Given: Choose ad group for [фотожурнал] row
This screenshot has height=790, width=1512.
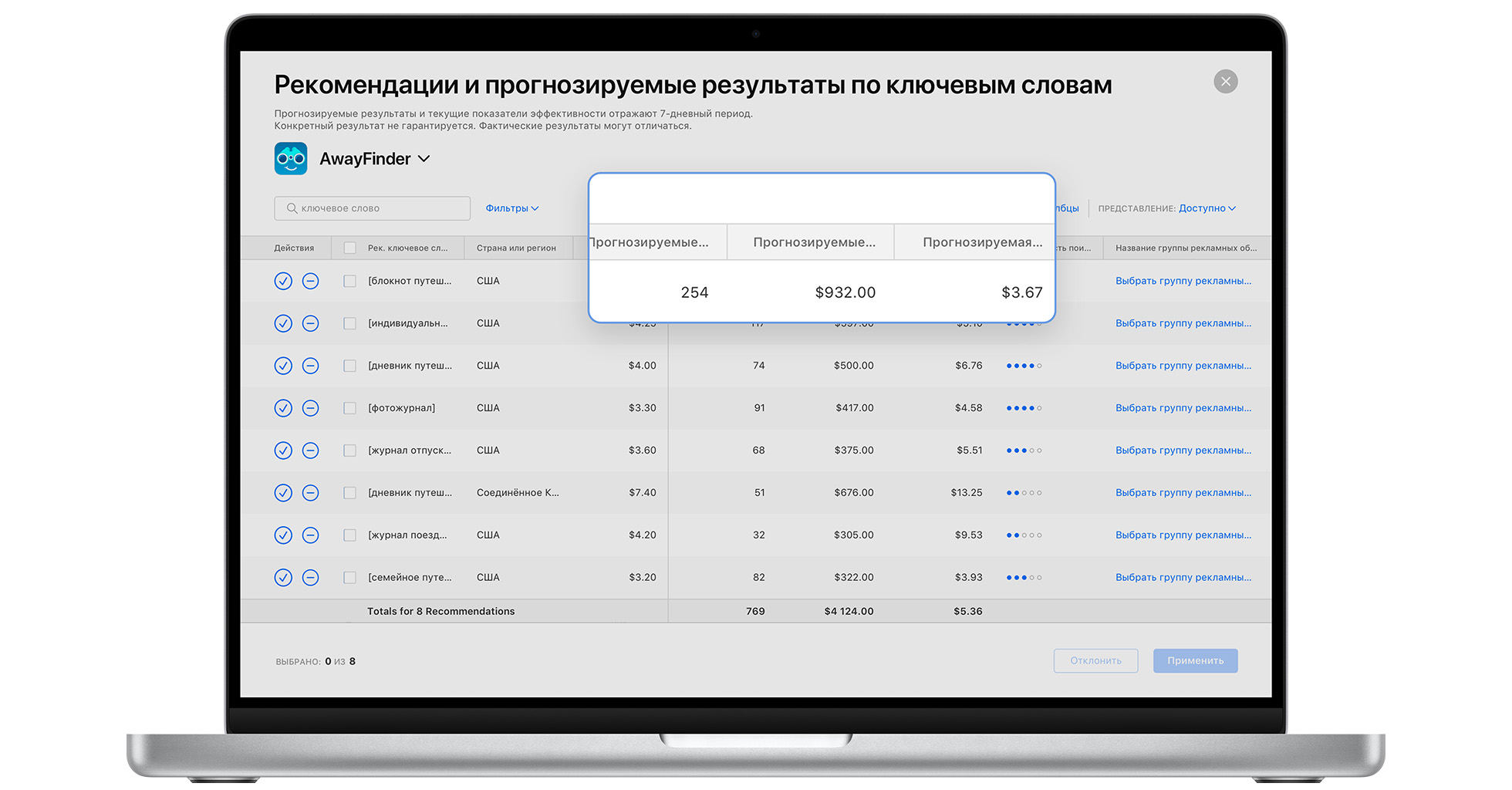Looking at the screenshot, I should (x=1183, y=408).
